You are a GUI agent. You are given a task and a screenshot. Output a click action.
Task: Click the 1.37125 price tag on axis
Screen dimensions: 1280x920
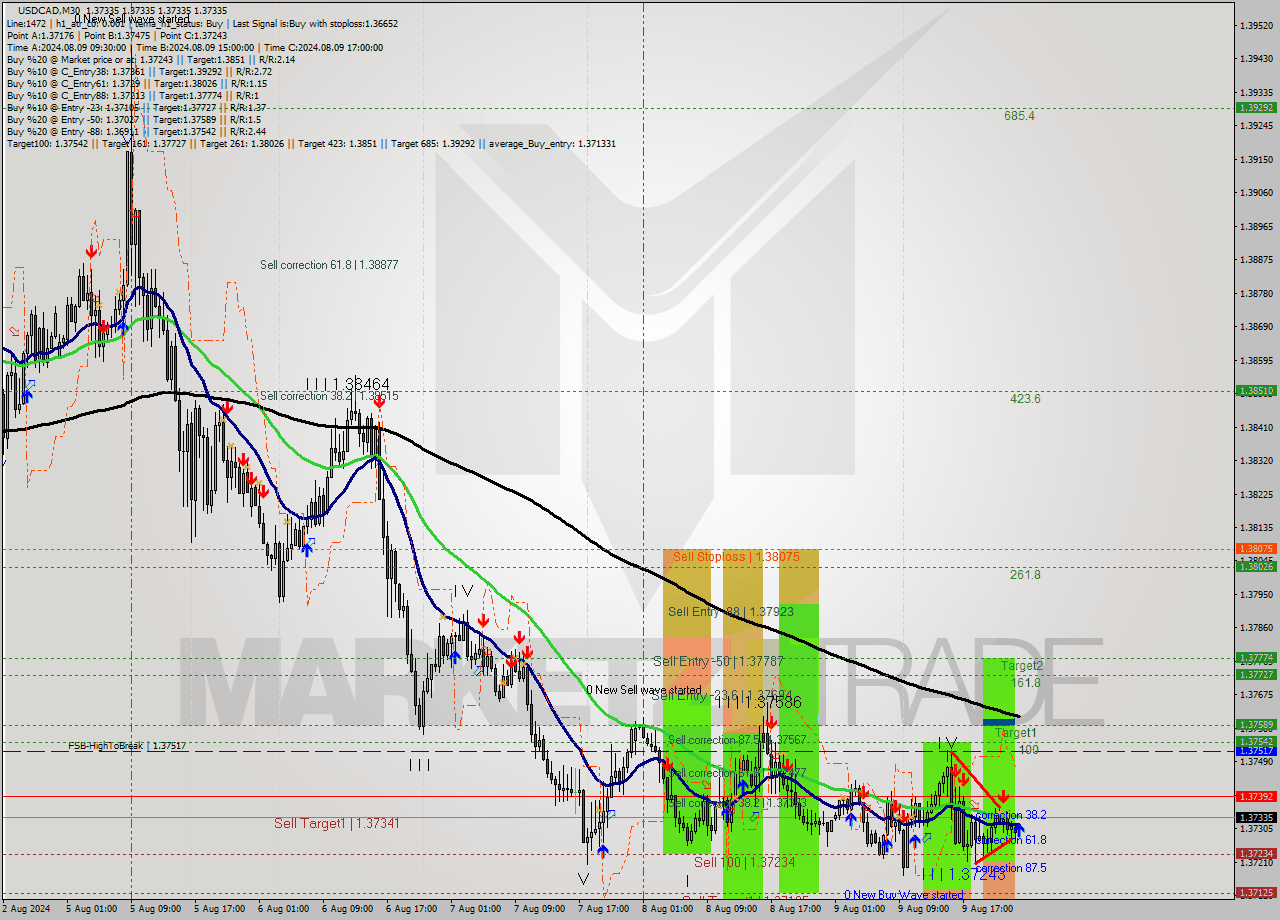pos(1255,892)
